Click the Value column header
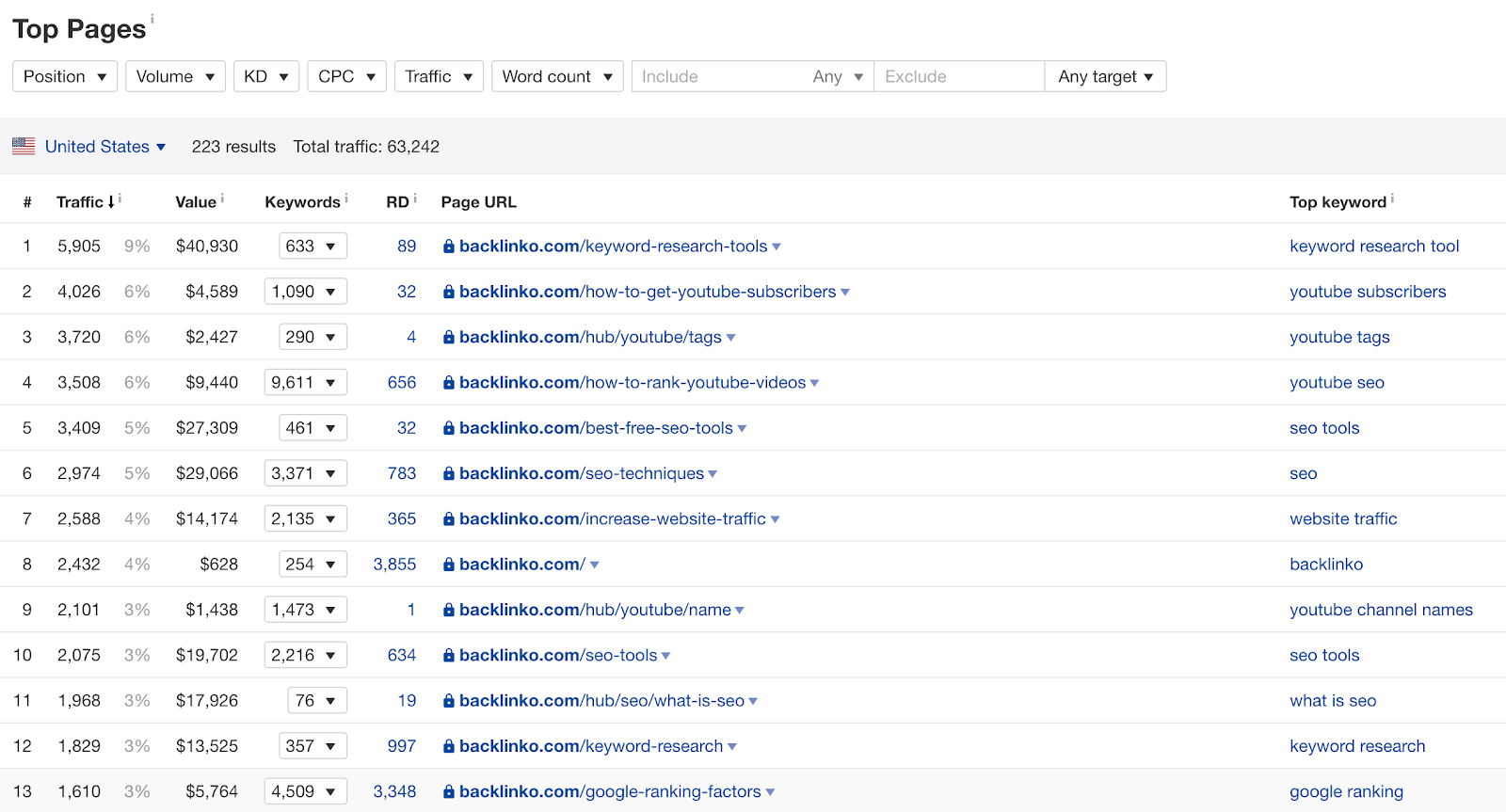 point(196,202)
